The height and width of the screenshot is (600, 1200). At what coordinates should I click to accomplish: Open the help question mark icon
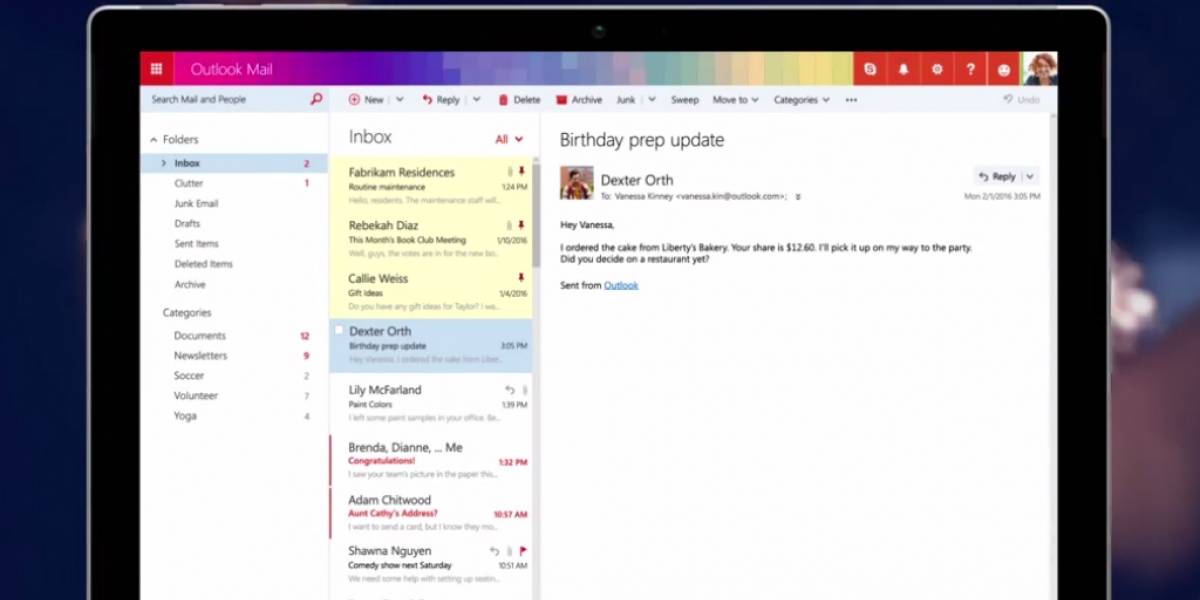click(970, 69)
